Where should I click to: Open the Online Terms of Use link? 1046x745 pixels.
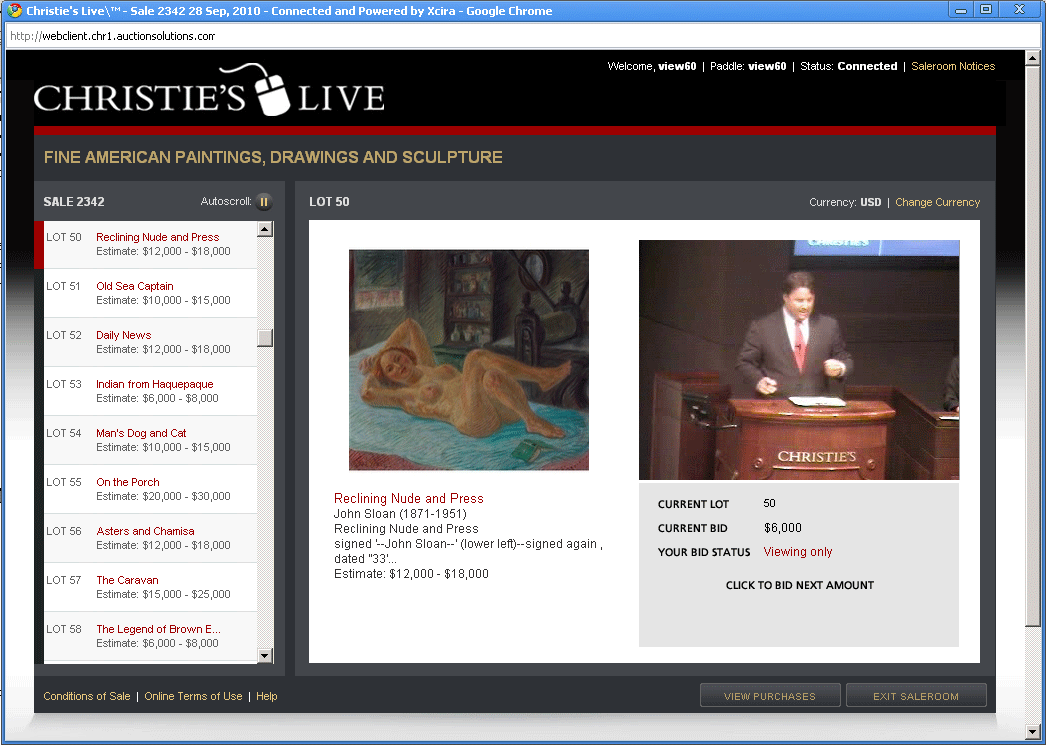click(x=193, y=696)
